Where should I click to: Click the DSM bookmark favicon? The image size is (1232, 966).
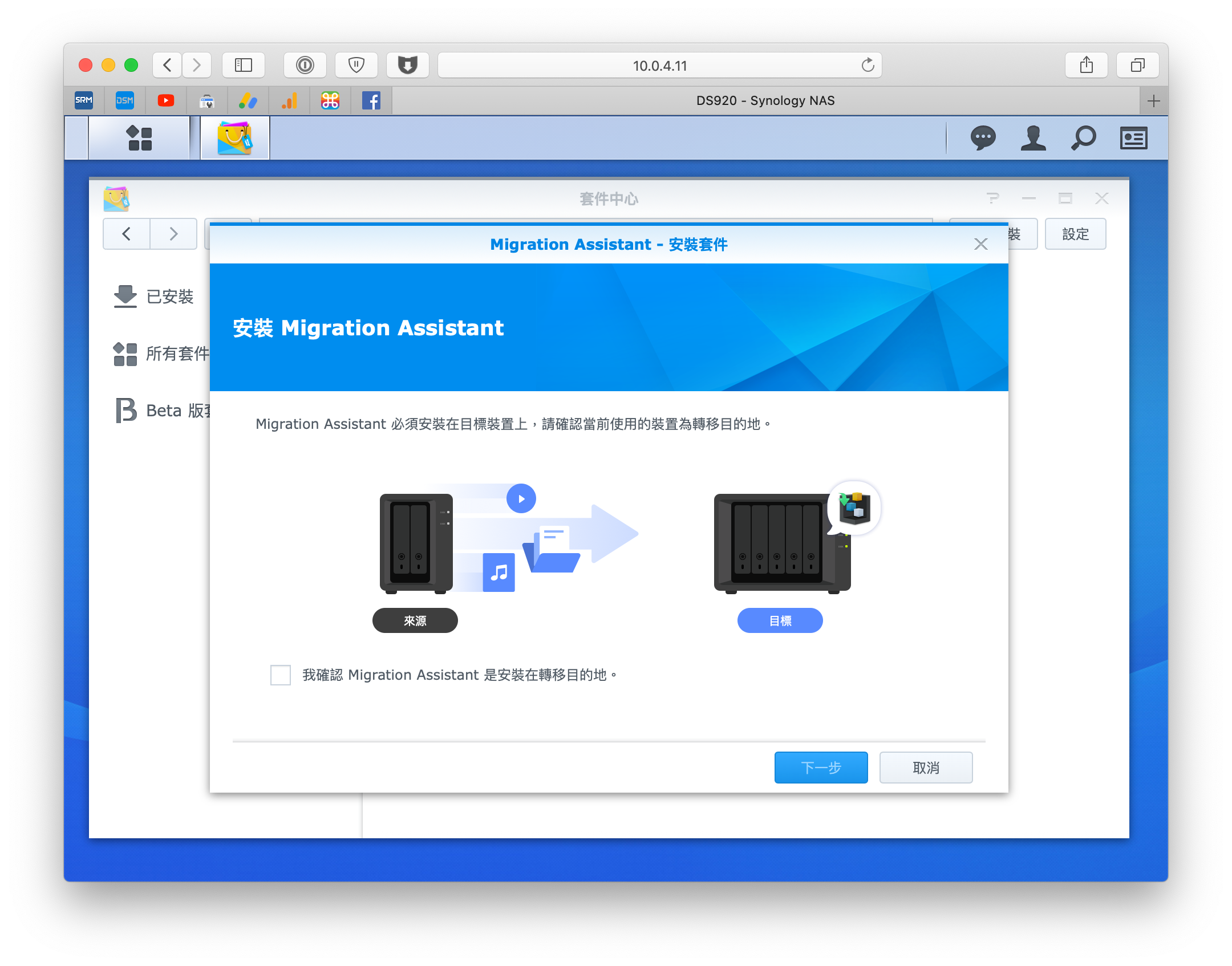coord(124,100)
